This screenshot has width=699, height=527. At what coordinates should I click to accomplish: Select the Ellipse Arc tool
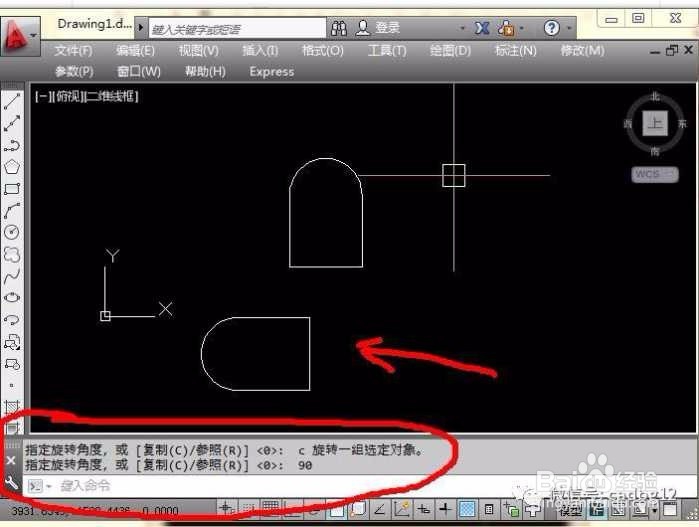tap(12, 319)
